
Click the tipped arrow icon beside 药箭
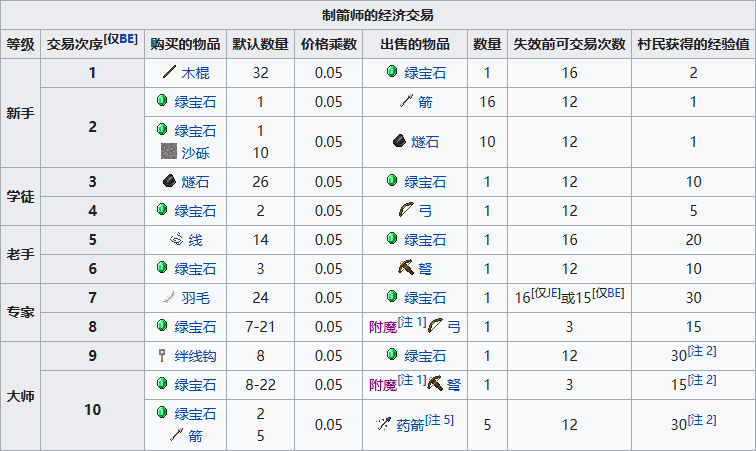click(x=382, y=424)
